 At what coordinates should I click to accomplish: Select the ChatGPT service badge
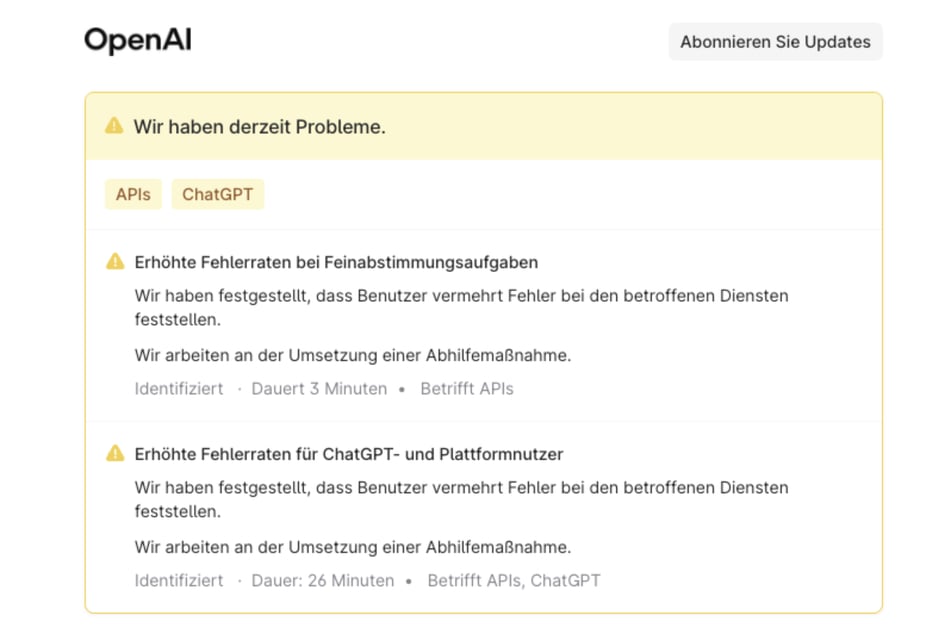217,194
